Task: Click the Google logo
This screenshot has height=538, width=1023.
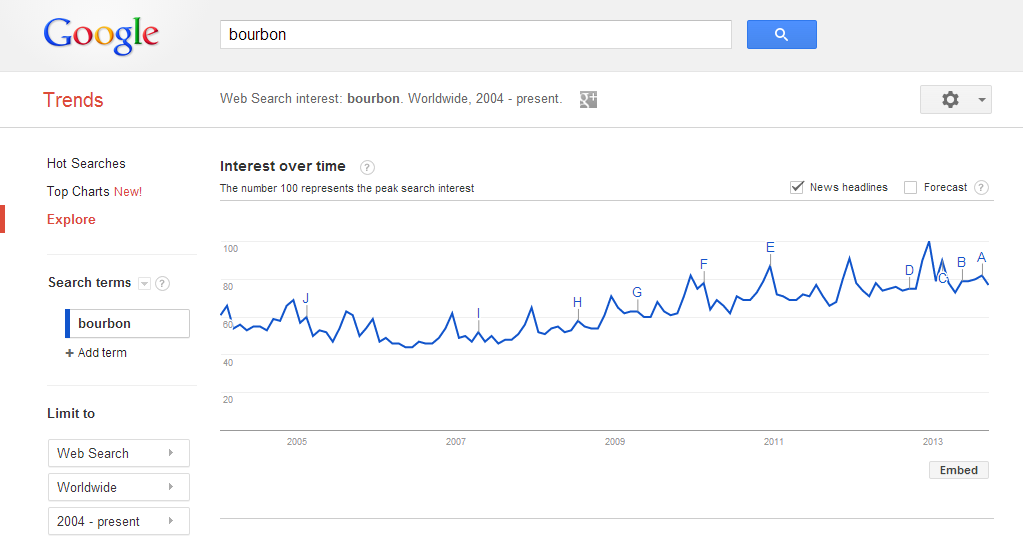Action: [101, 36]
